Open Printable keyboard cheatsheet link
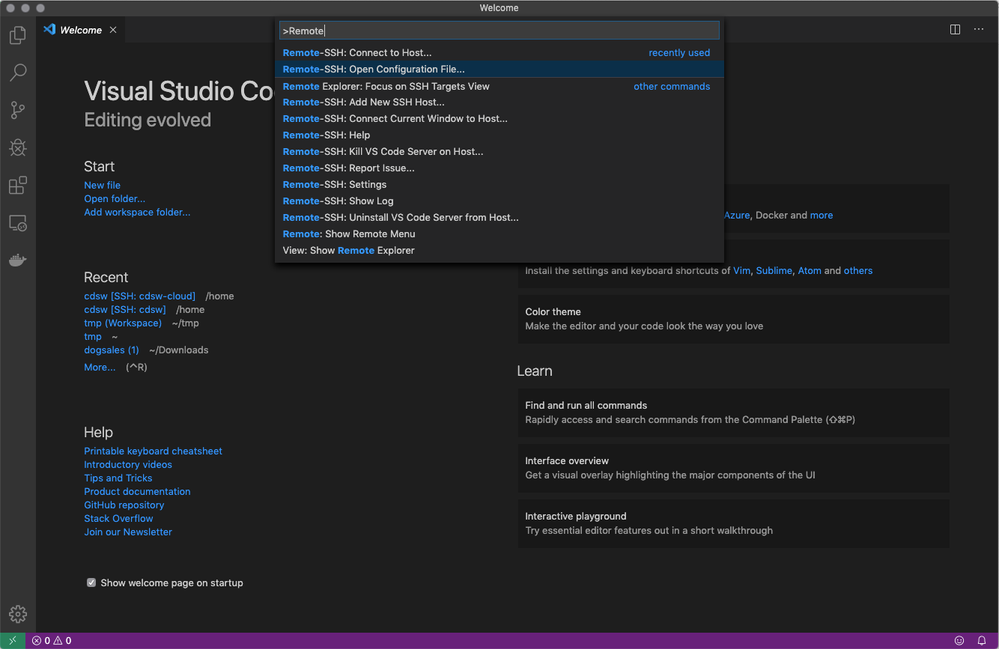999x649 pixels. pos(153,451)
